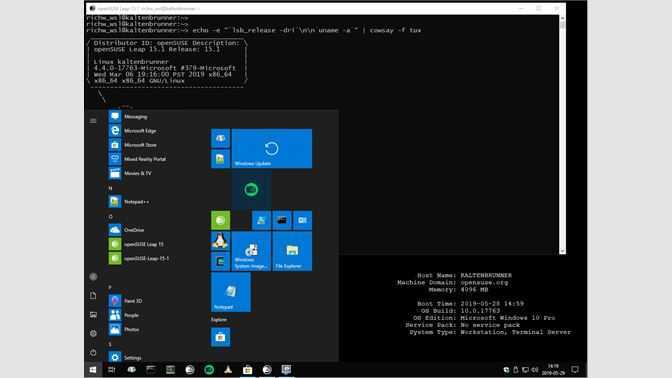Open Task View on the taskbar
The height and width of the screenshot is (378, 672).
pos(112,369)
